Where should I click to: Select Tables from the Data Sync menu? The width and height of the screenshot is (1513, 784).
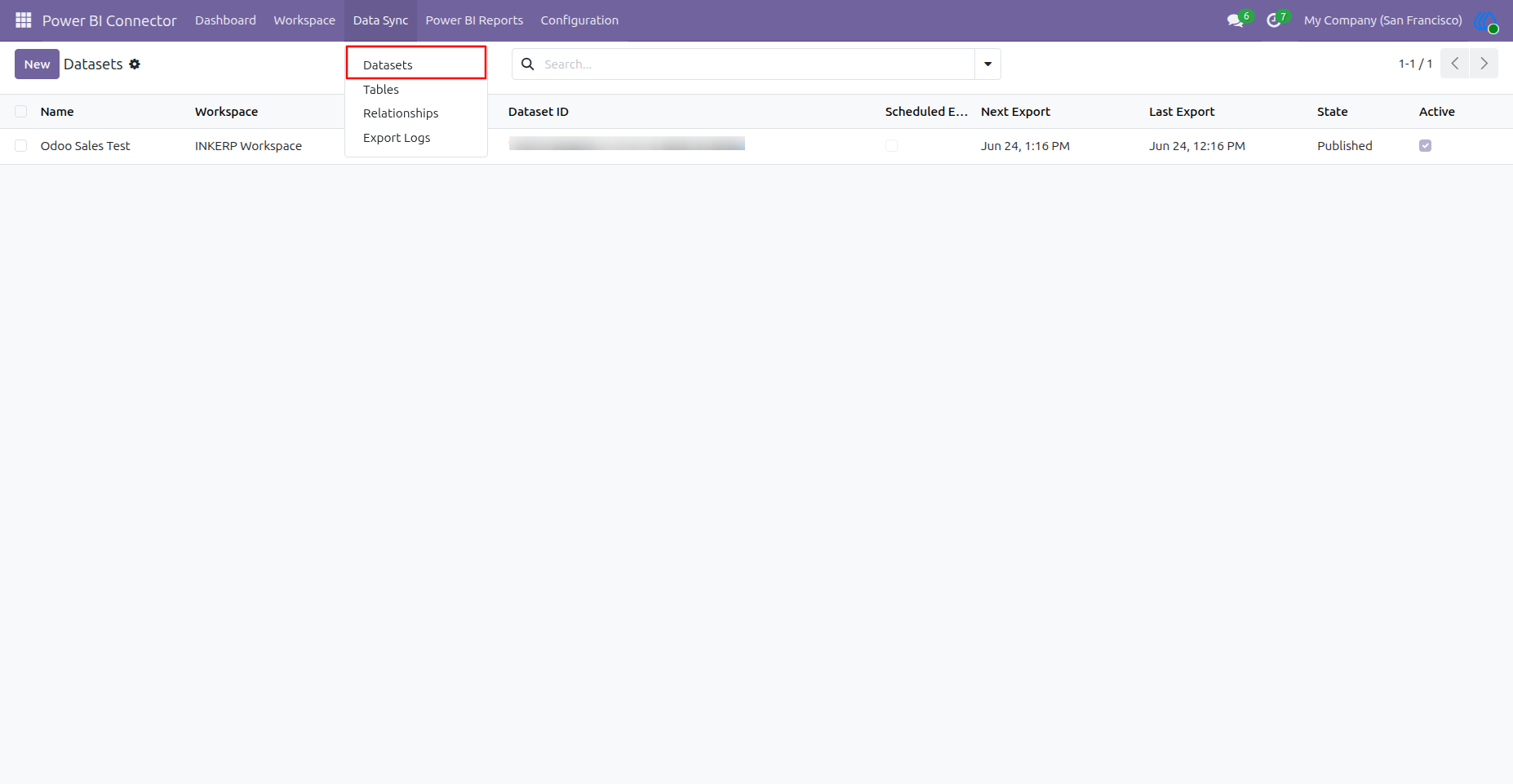[x=416, y=90]
